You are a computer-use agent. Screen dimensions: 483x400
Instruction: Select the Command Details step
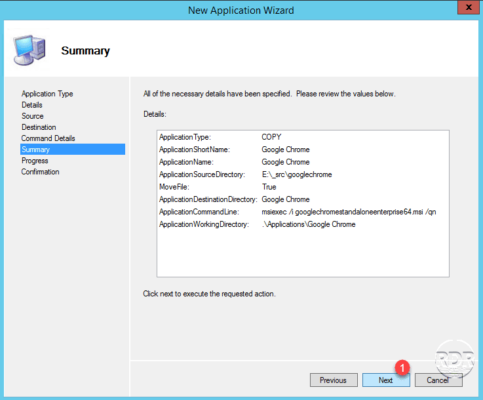click(48, 138)
